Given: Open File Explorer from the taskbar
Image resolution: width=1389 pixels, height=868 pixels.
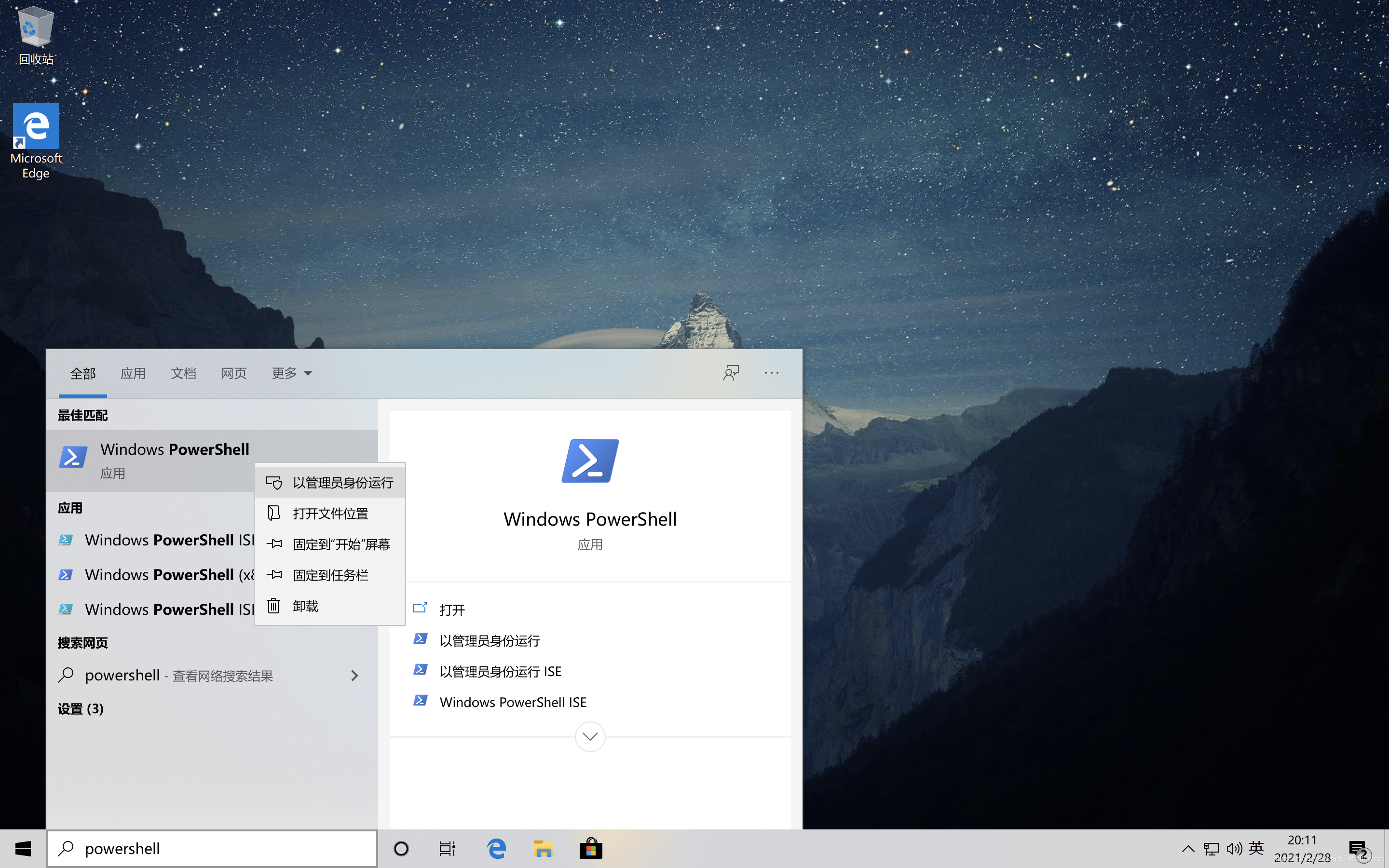Looking at the screenshot, I should pos(543,849).
